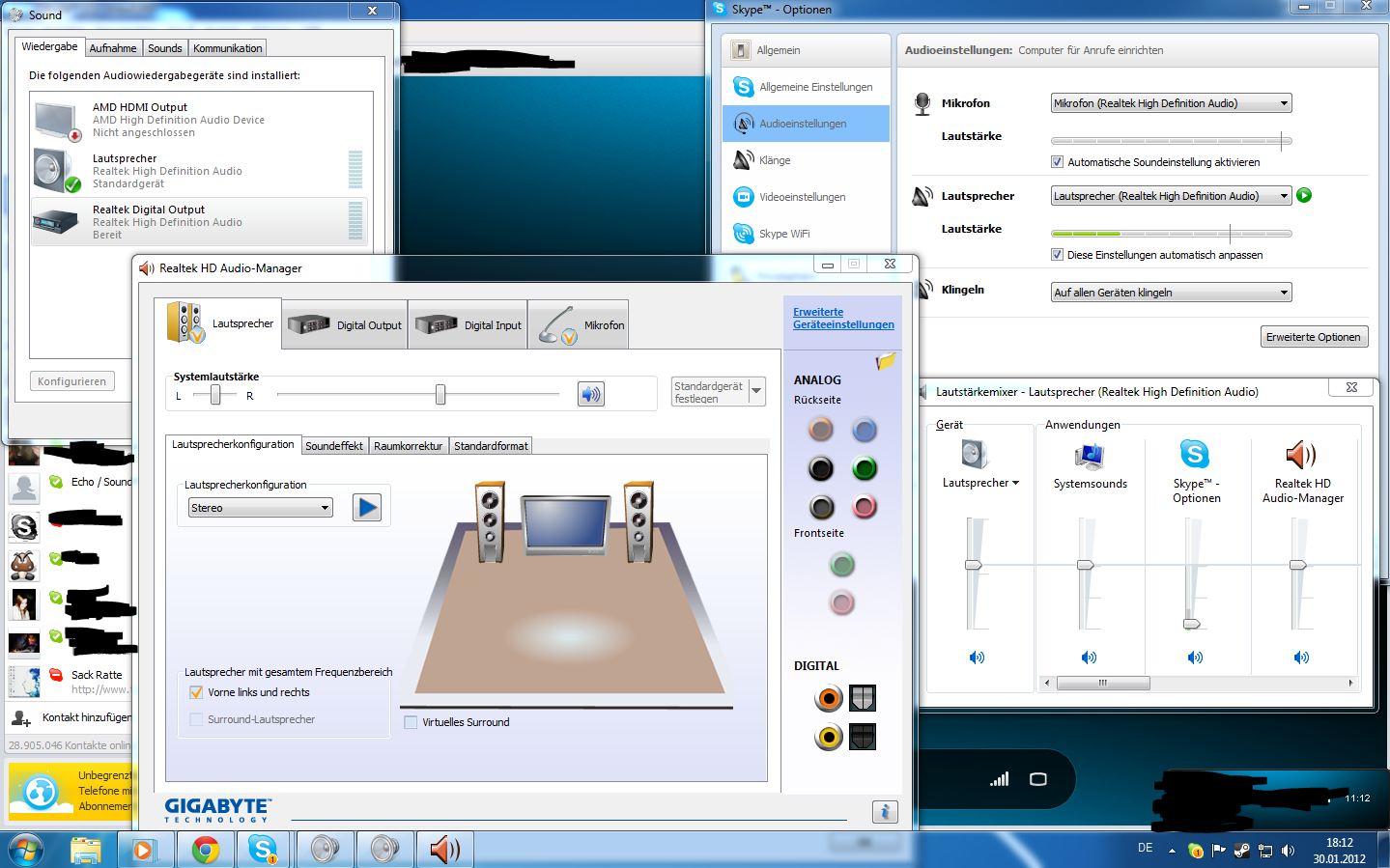Select the pink front panel jack
This screenshot has height=868, width=1390.
[x=842, y=603]
